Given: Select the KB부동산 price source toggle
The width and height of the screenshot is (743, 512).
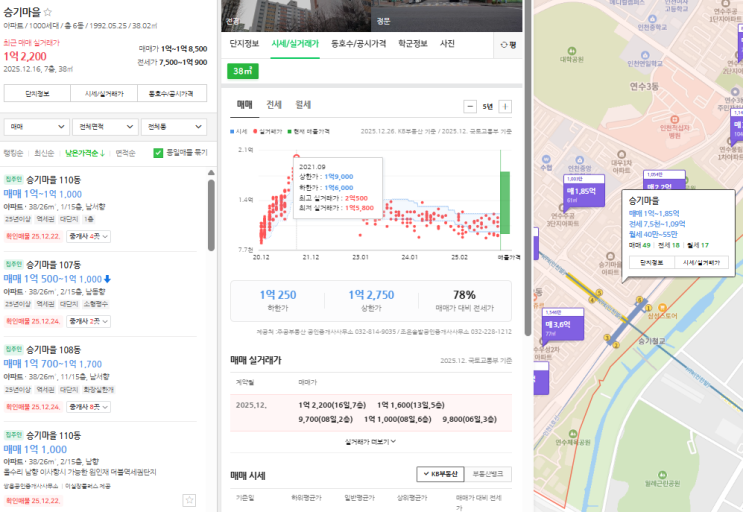Looking at the screenshot, I should 441,474.
